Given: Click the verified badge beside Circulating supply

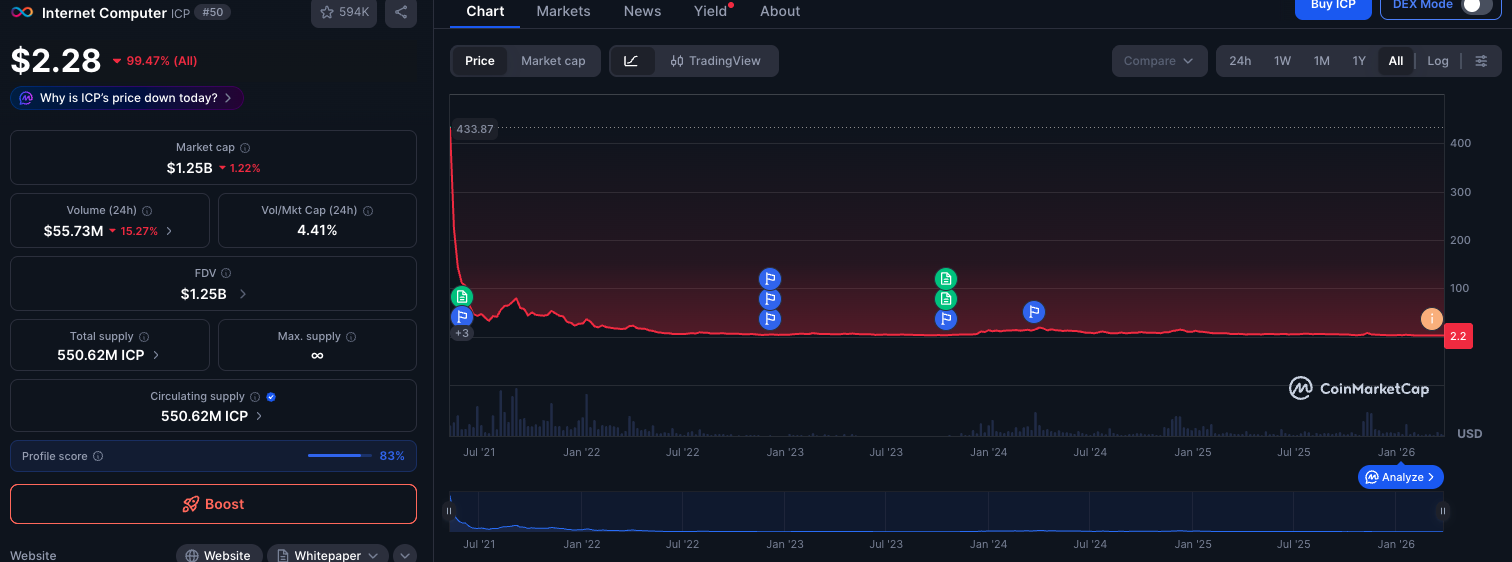Looking at the screenshot, I should tap(272, 397).
